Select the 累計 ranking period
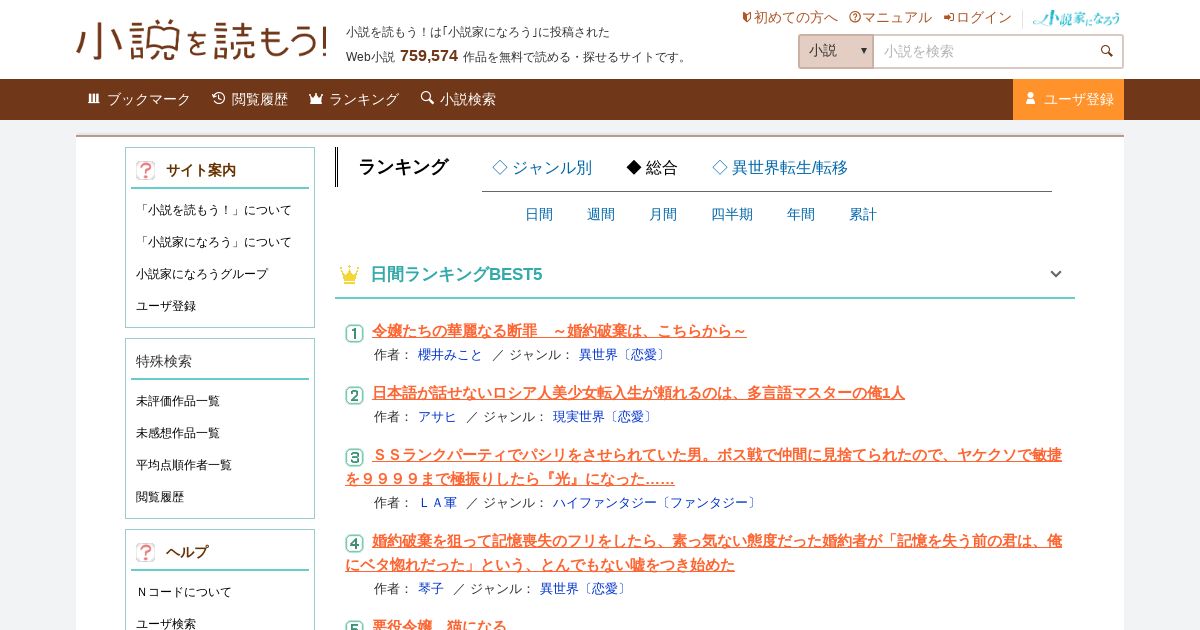Viewport: 1200px width, 630px height. click(863, 214)
